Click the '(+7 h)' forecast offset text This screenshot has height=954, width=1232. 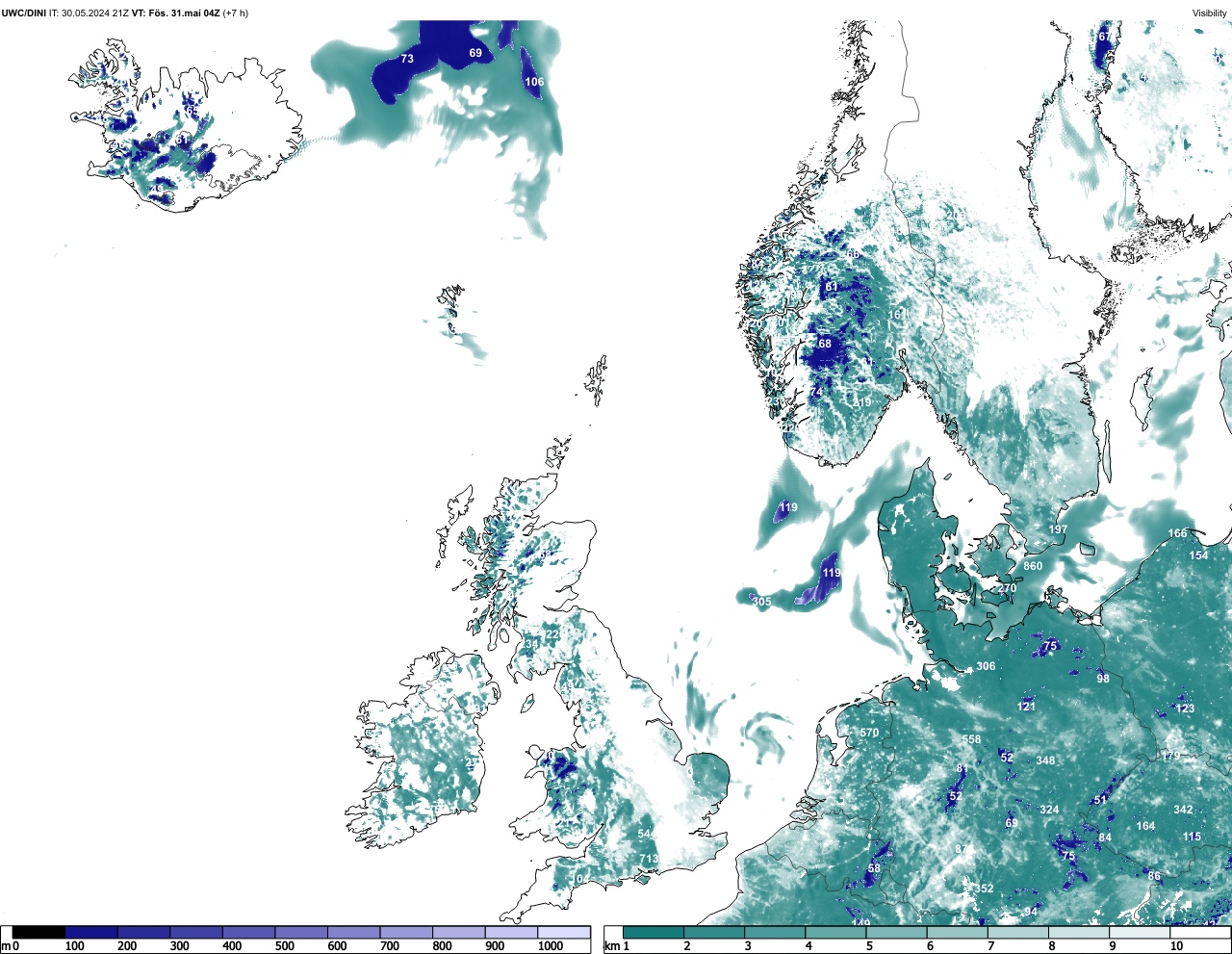click(236, 13)
